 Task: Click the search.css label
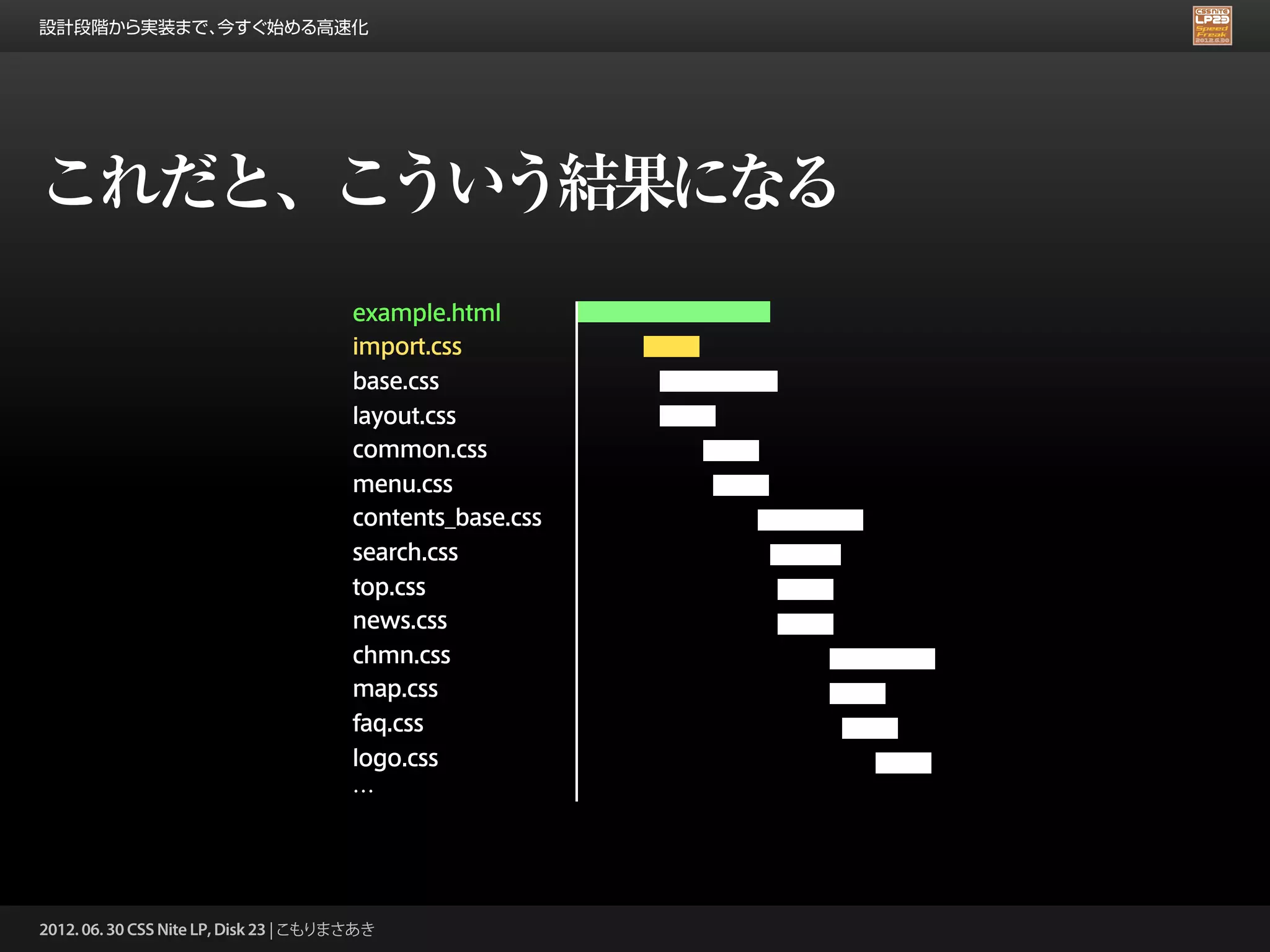pos(405,552)
